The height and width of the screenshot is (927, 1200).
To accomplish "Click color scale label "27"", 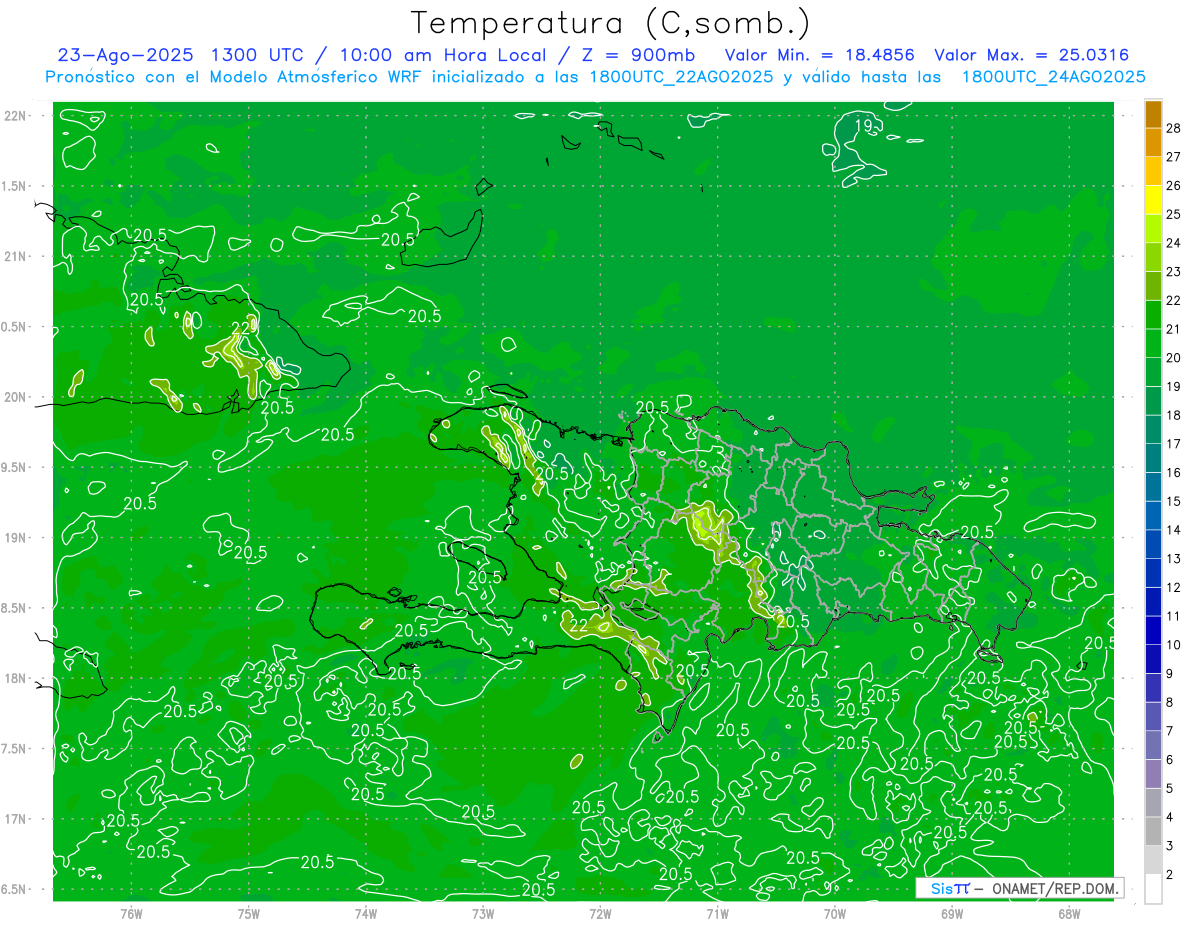I will point(1174,156).
